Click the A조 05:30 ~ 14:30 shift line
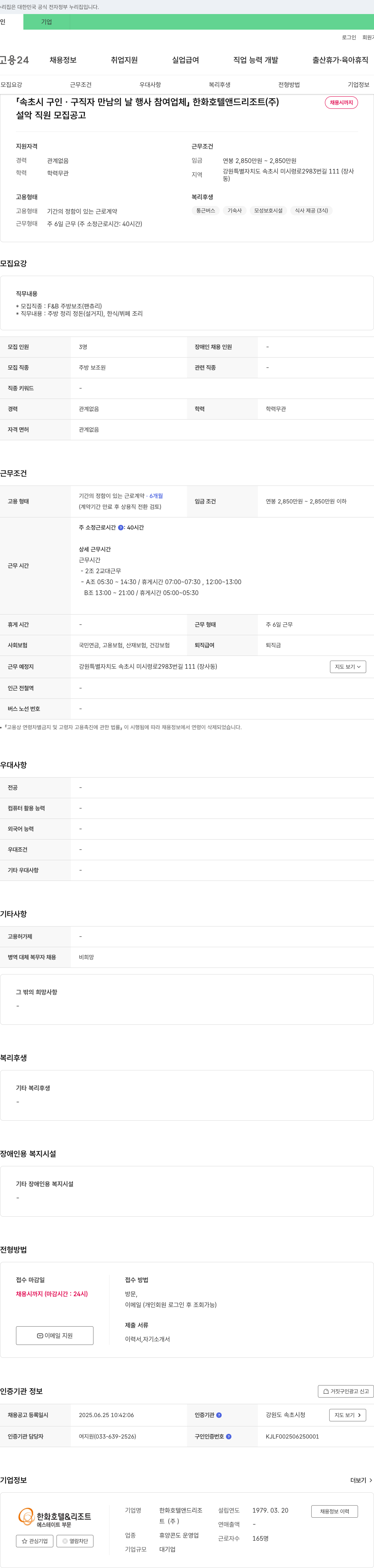Viewport: 374px width, 1568px height. tap(161, 582)
